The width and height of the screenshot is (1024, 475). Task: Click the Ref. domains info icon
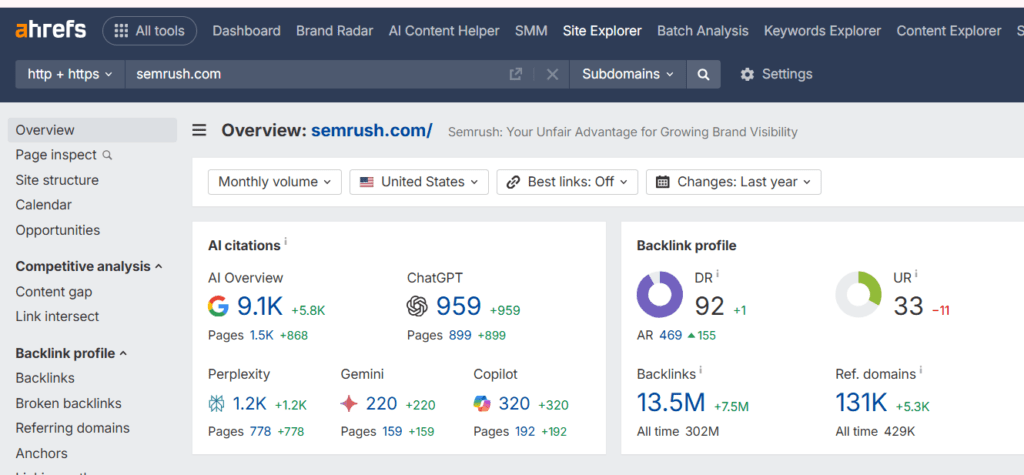921,370
